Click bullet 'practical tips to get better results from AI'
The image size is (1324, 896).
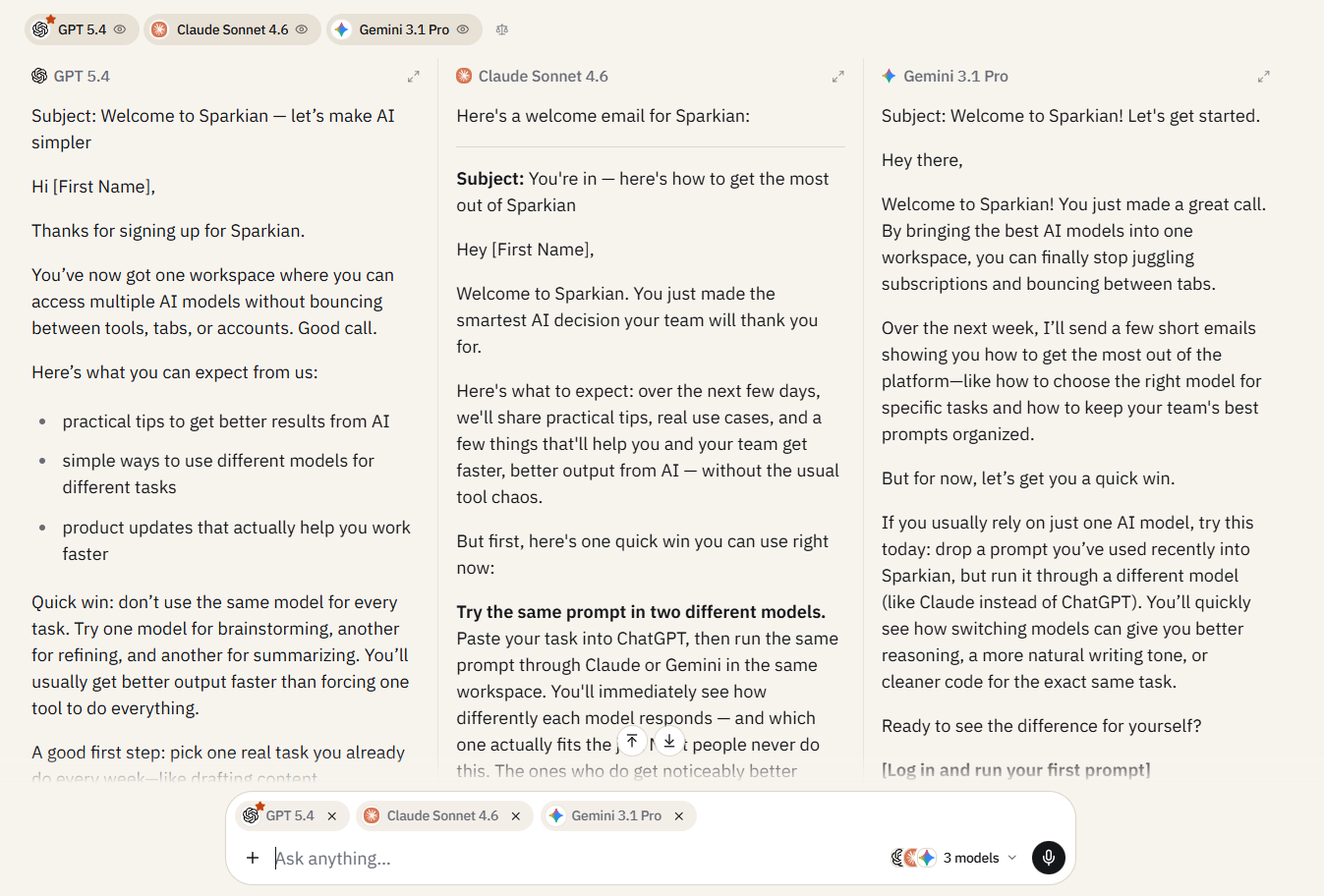226,421
